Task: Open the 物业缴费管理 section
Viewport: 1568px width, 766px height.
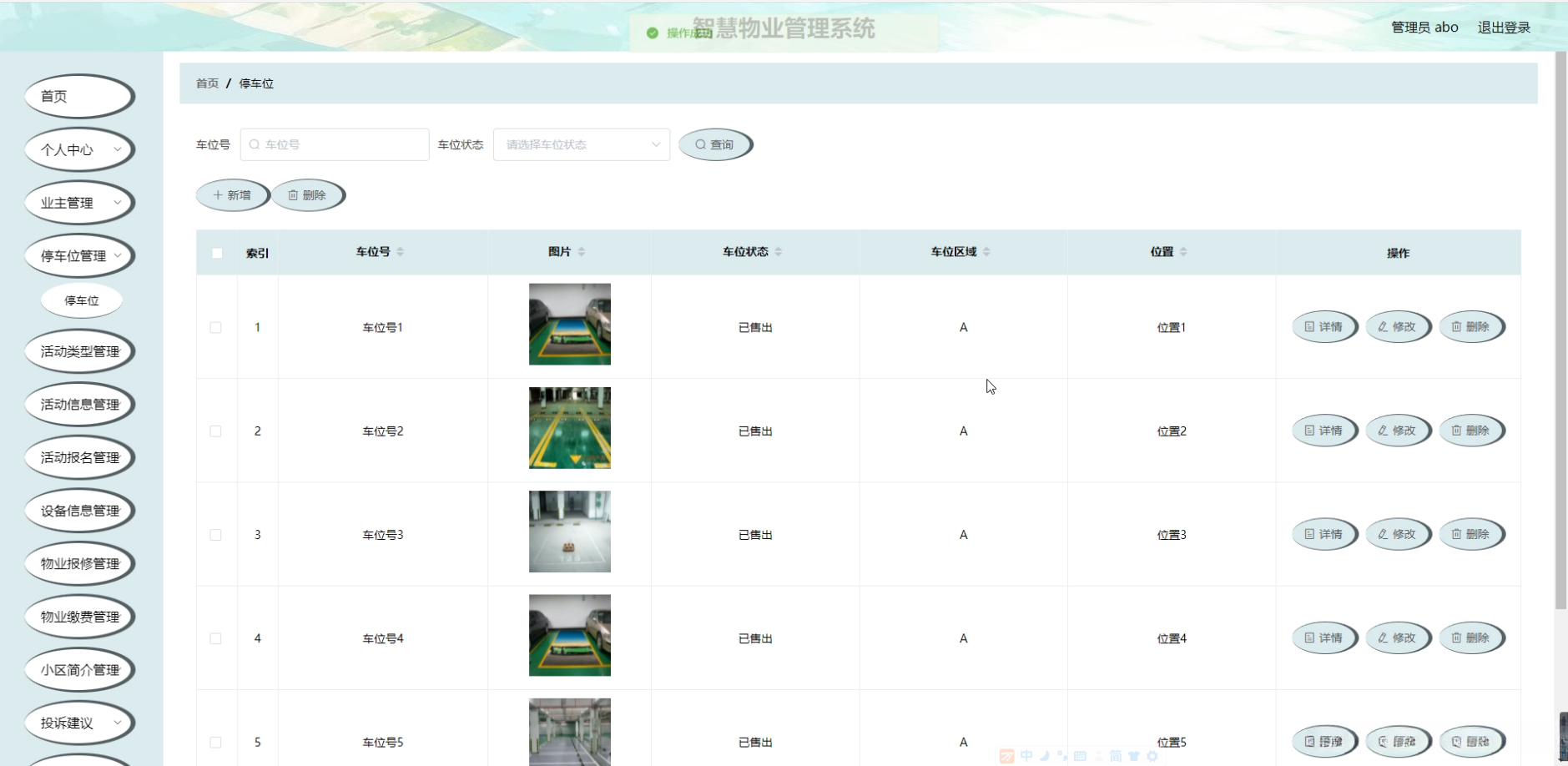Action: click(x=80, y=617)
